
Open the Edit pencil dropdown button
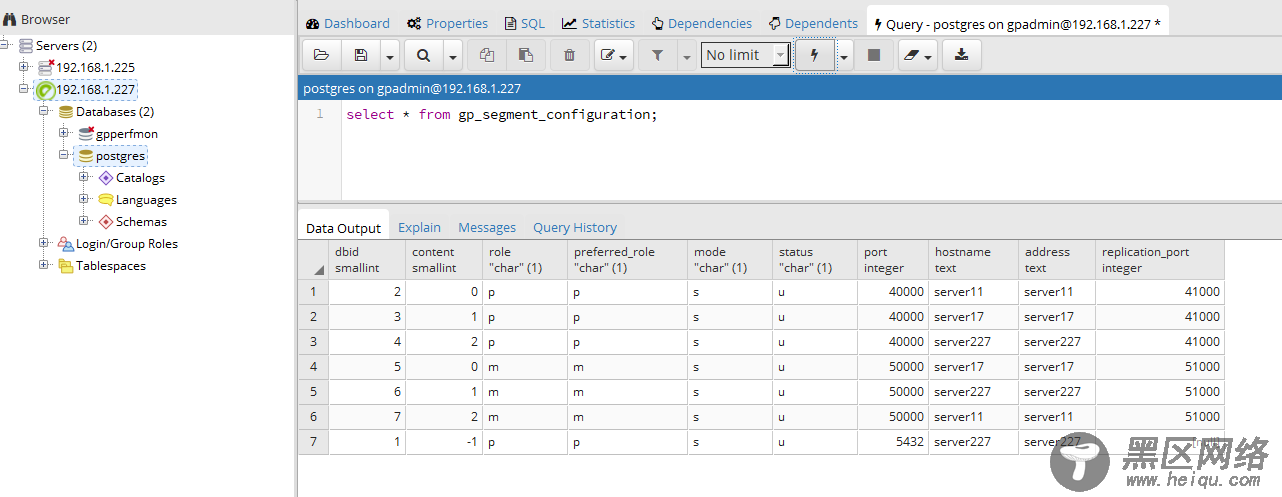pyautogui.click(x=614, y=55)
